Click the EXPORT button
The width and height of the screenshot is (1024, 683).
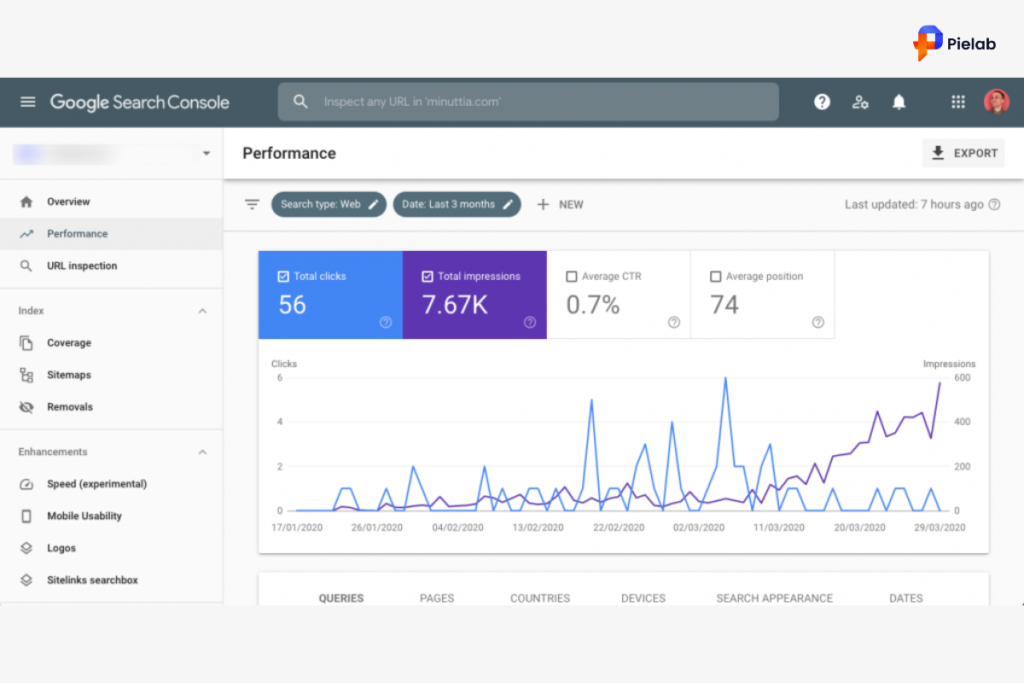964,153
